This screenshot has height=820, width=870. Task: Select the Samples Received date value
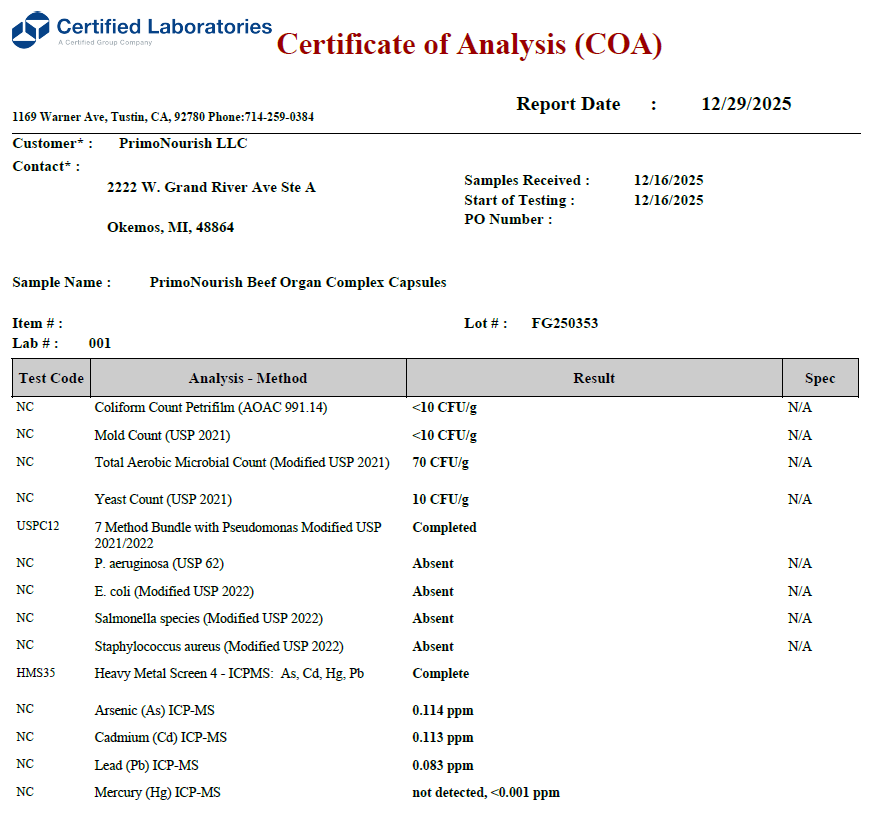pos(668,181)
